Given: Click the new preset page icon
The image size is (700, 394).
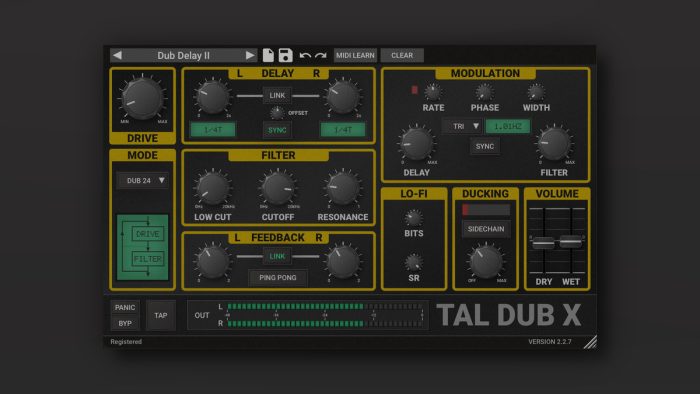Looking at the screenshot, I should pyautogui.click(x=268, y=55).
